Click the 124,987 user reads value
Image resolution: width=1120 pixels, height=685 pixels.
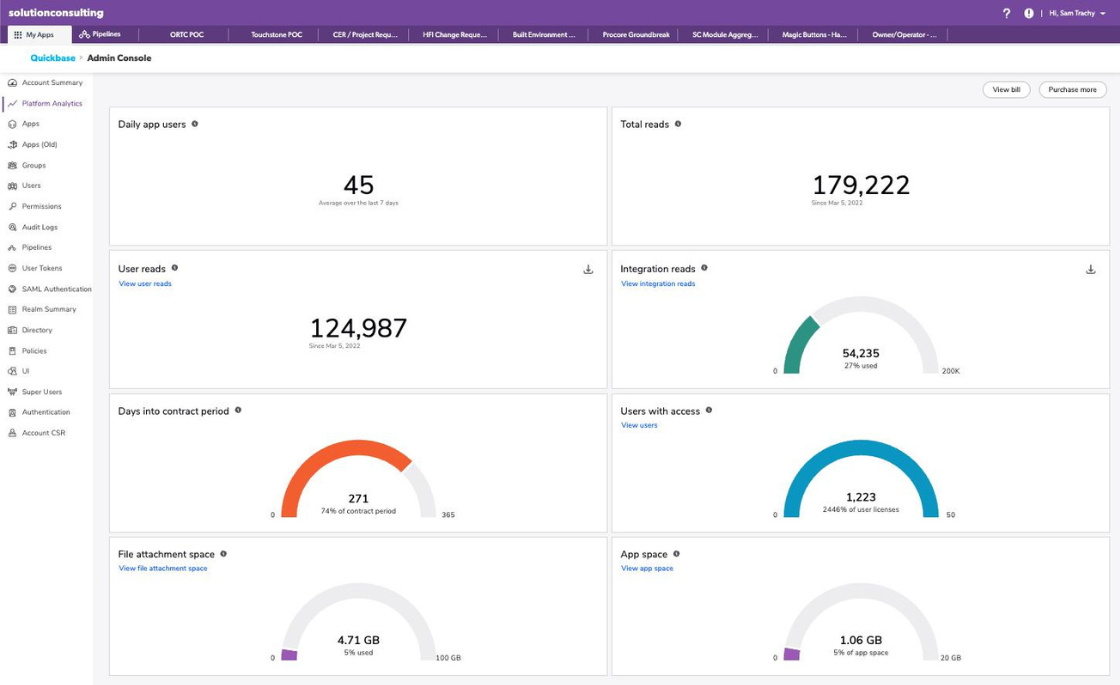(358, 328)
